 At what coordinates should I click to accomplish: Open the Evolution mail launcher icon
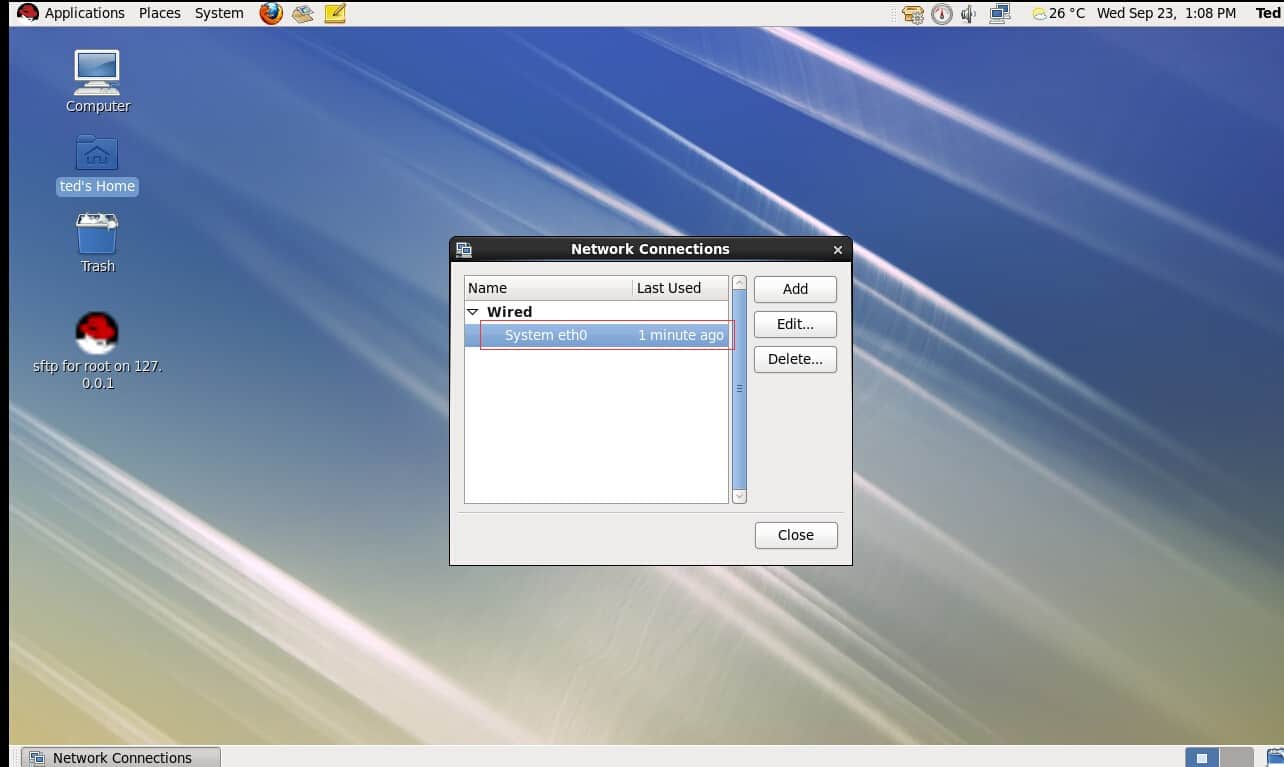point(303,13)
